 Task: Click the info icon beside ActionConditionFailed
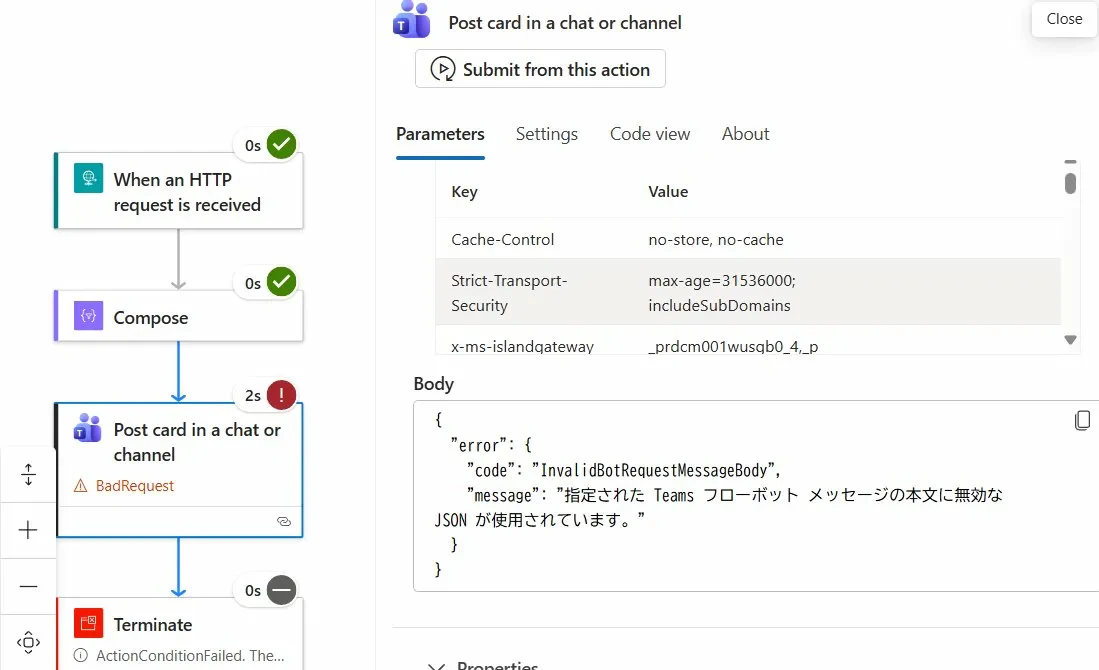click(x=81, y=655)
